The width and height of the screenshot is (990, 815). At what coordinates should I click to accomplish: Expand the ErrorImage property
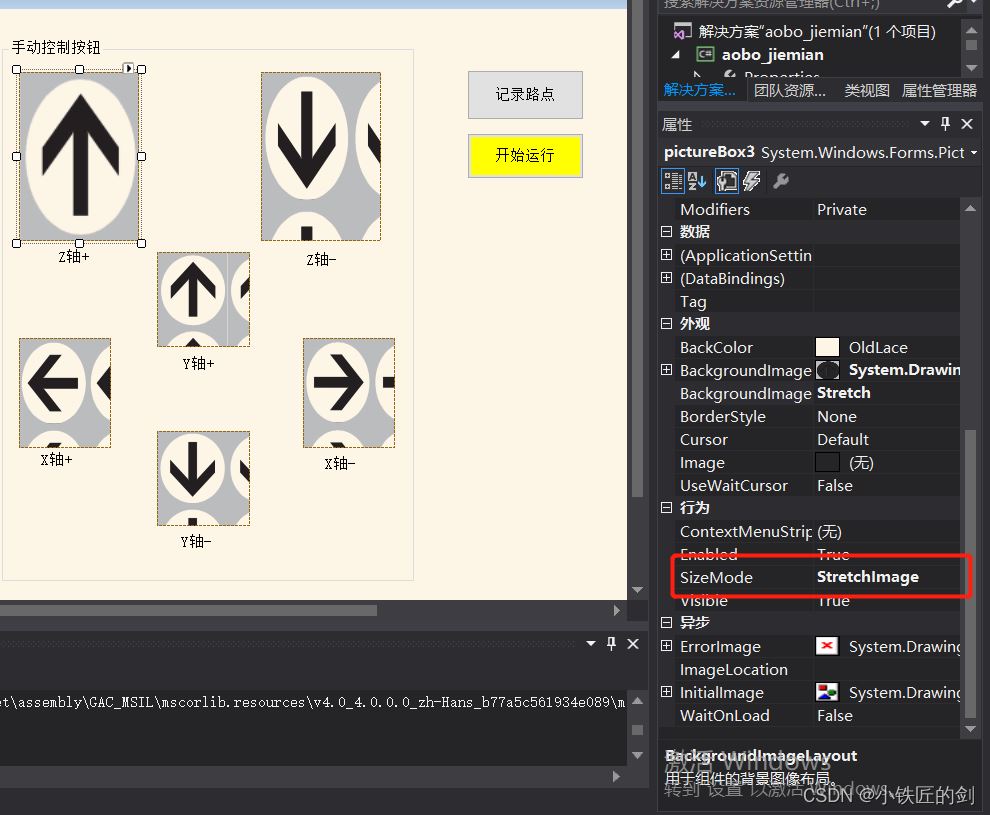[x=666, y=646]
